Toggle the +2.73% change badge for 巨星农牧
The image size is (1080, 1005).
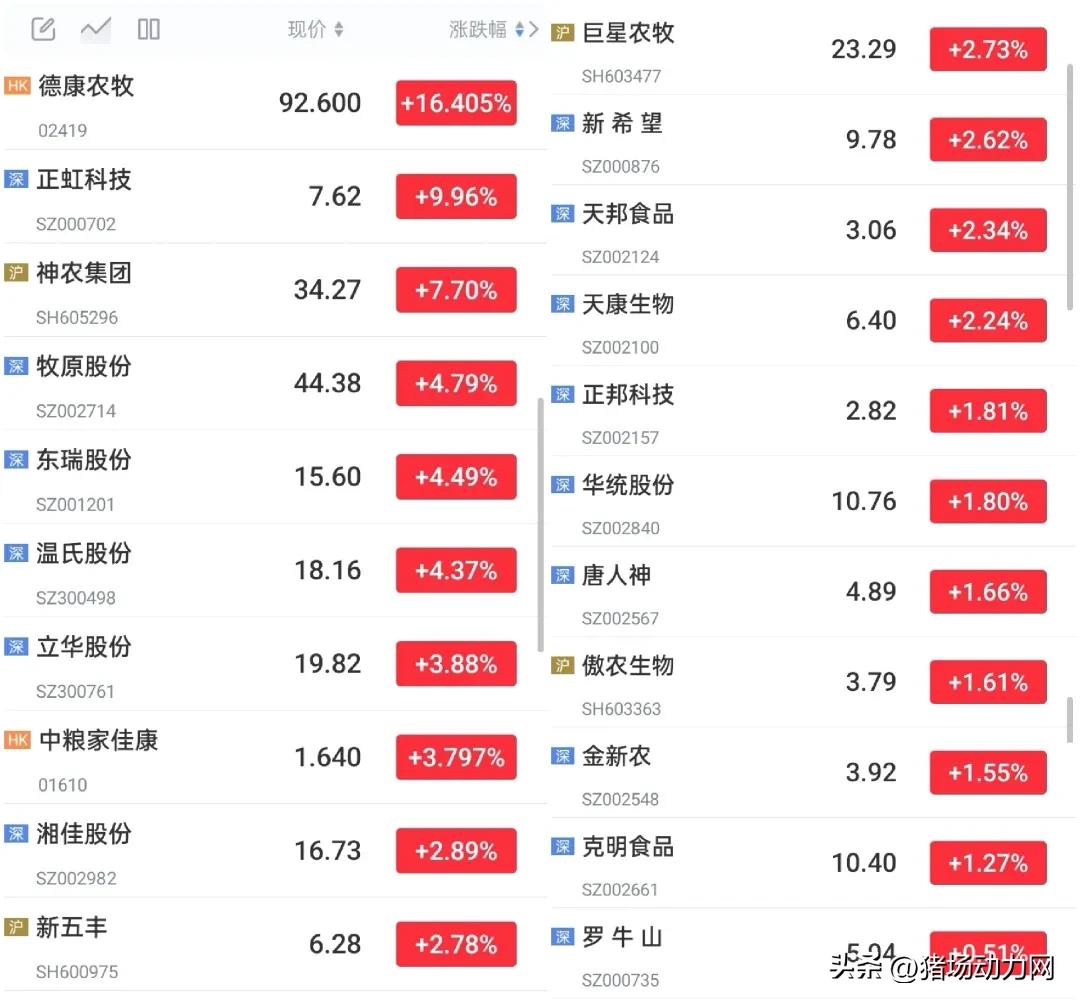pos(988,49)
